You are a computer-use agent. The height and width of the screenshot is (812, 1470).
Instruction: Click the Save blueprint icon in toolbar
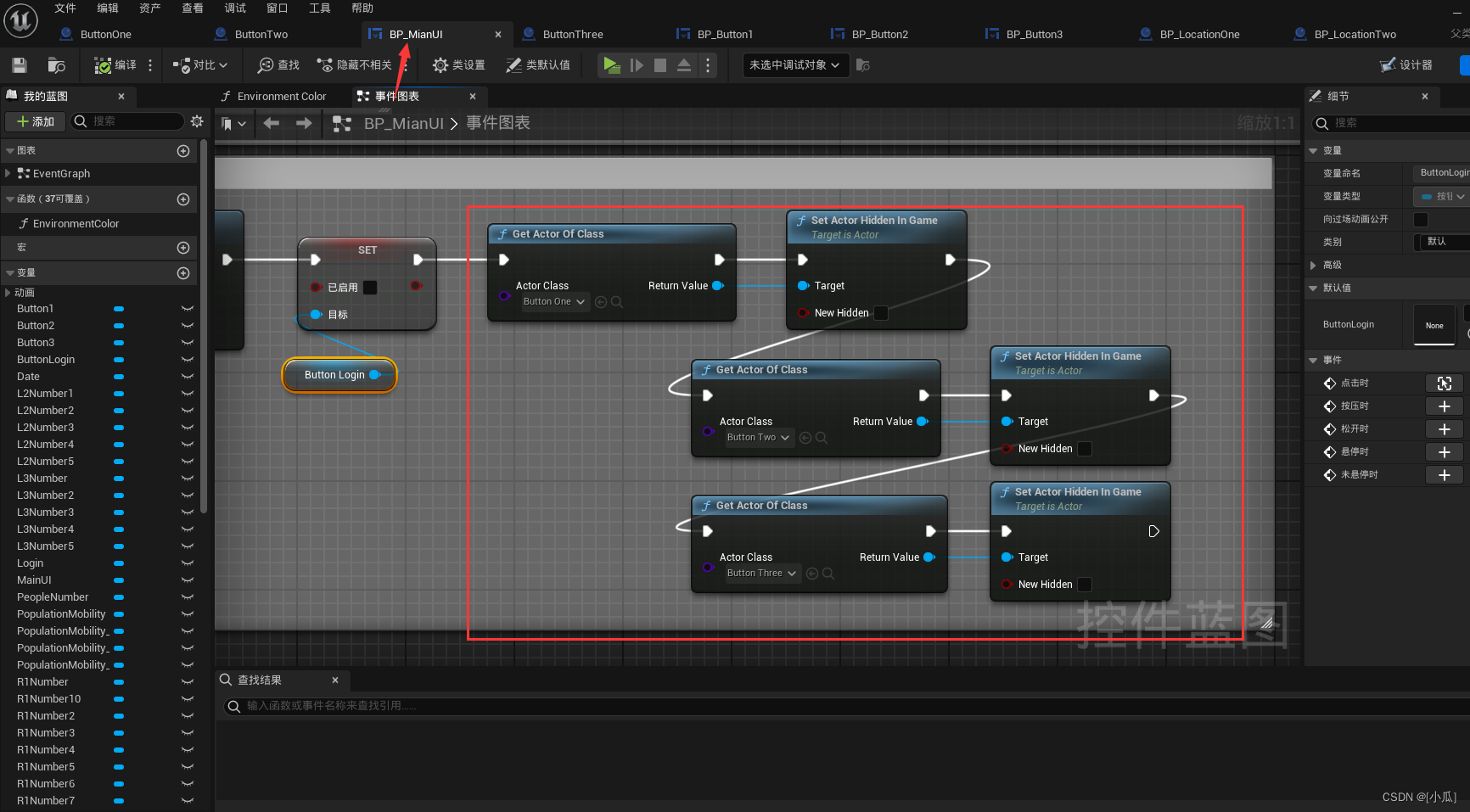click(20, 65)
